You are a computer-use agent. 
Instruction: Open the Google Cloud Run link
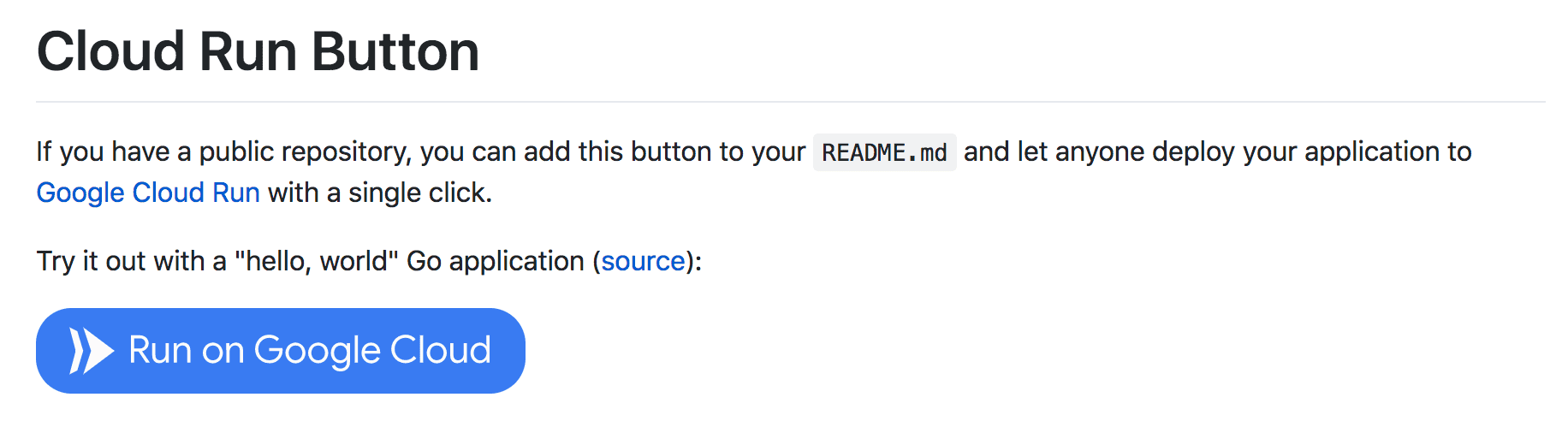[148, 193]
